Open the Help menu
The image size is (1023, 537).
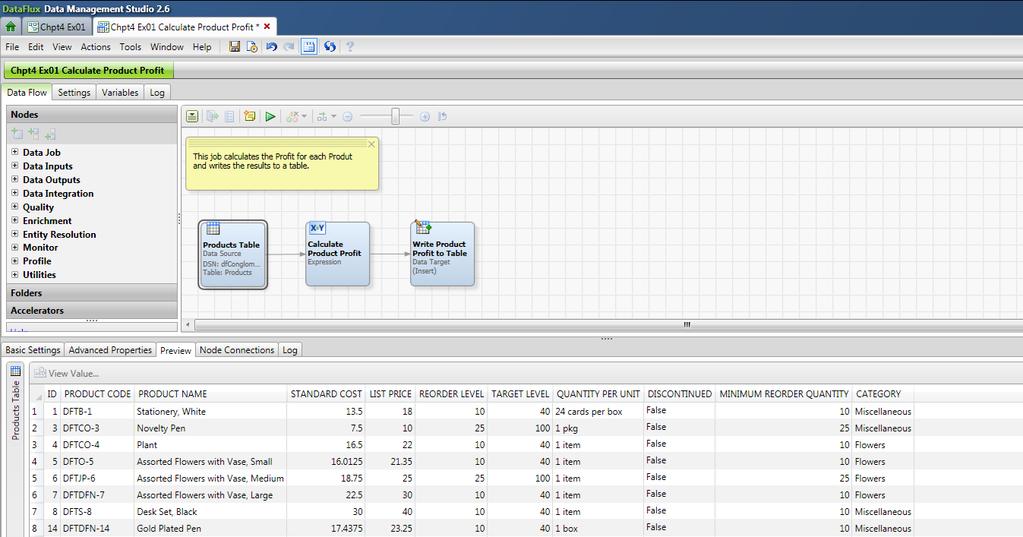click(x=202, y=47)
